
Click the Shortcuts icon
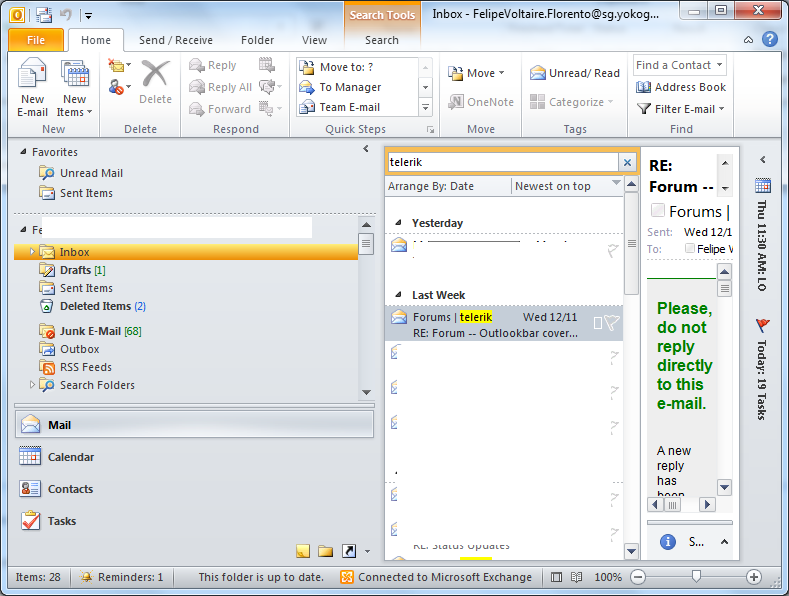pyautogui.click(x=349, y=551)
